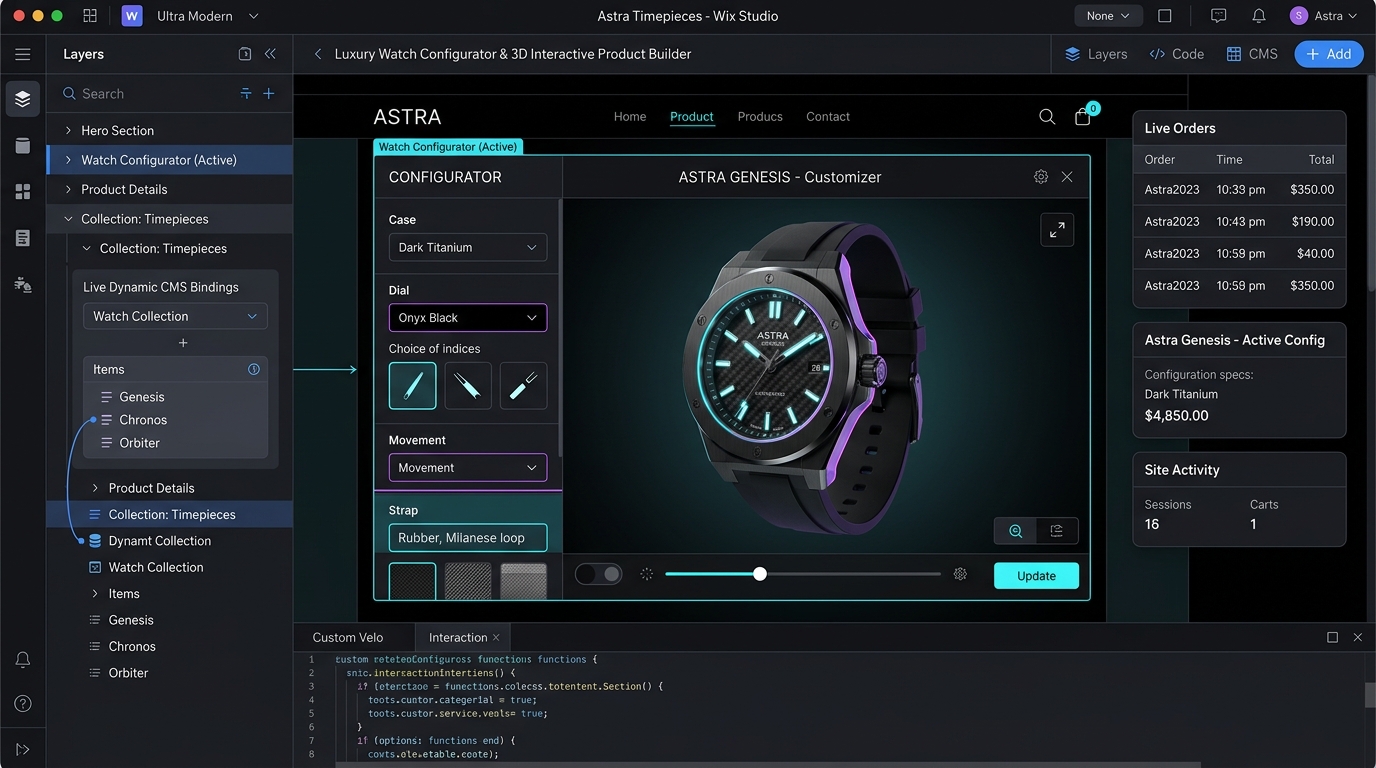Select the Layers stack icon in the left rail
The image size is (1376, 768).
pos(23,99)
